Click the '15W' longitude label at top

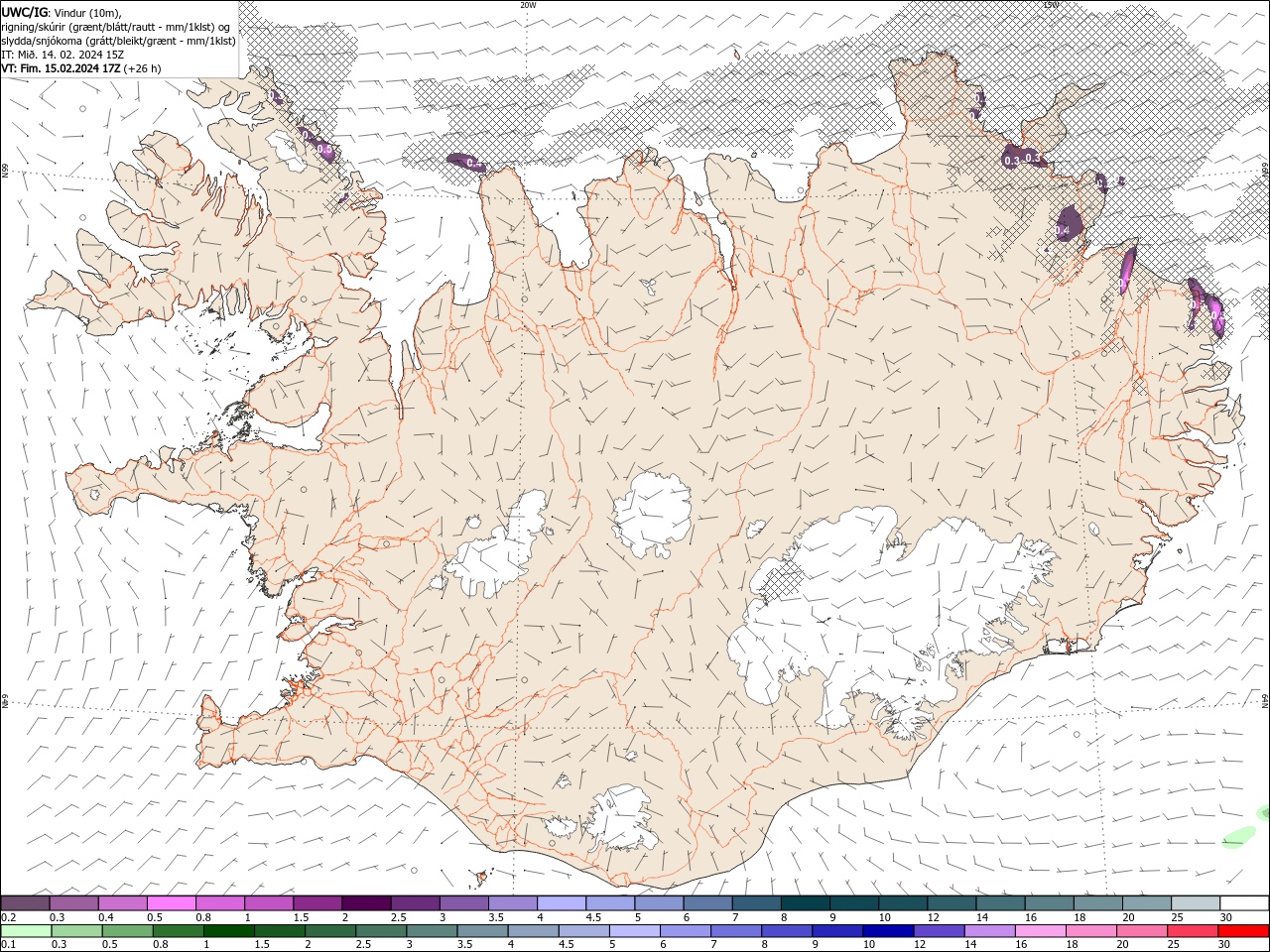1050,5
